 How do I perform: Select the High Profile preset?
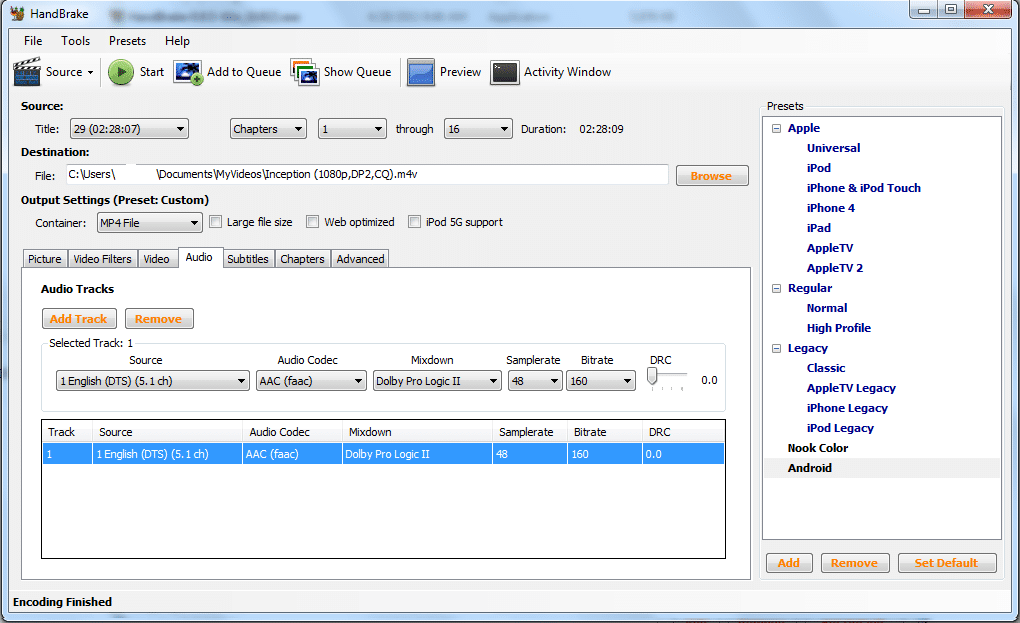839,328
